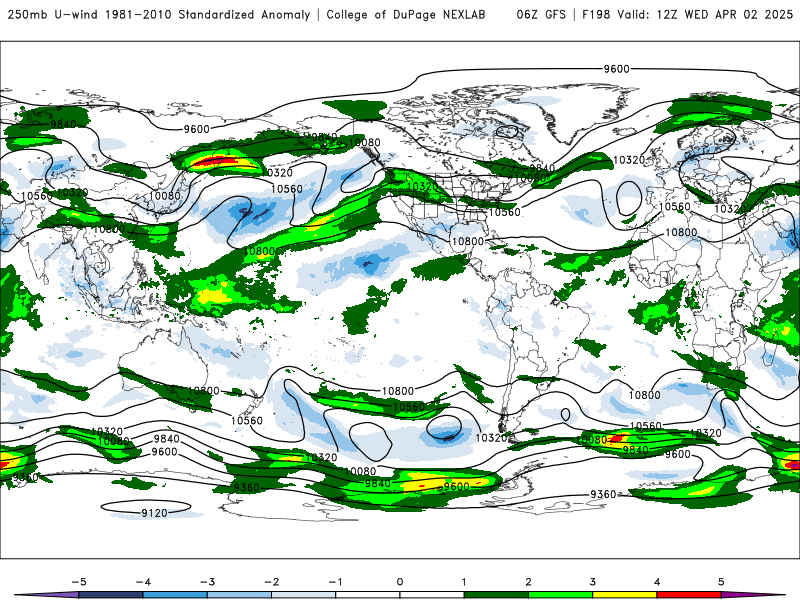Click the colorbar tick label '-1'
The image size is (800, 600).
tap(336, 582)
